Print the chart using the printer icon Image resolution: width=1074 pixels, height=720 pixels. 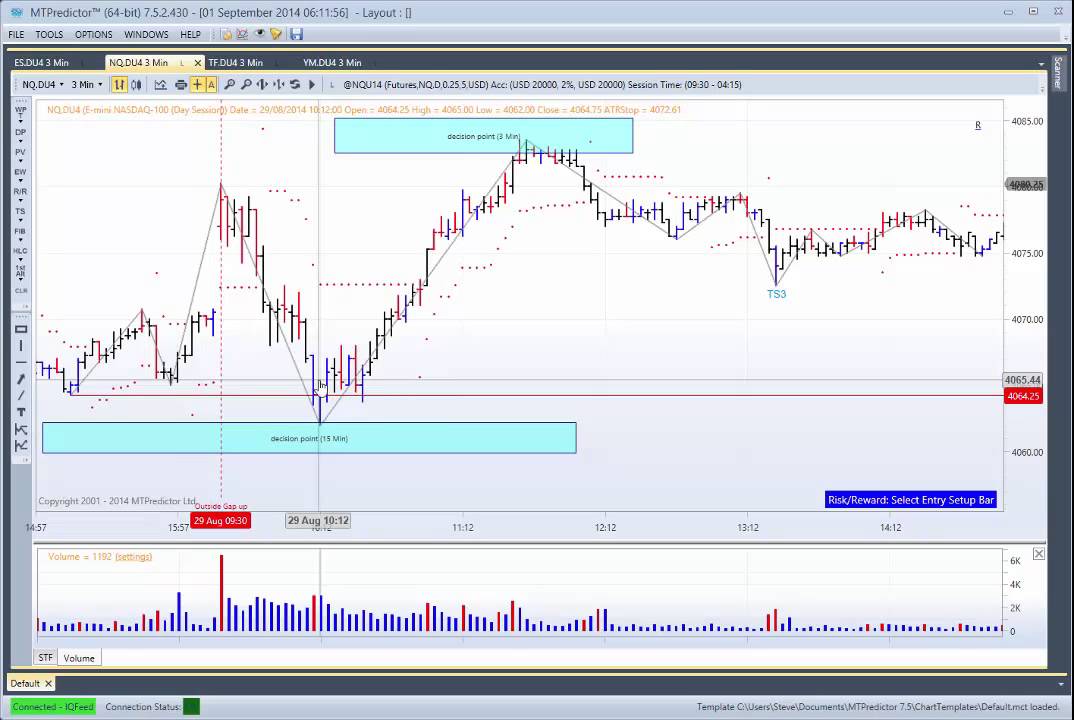(181, 84)
